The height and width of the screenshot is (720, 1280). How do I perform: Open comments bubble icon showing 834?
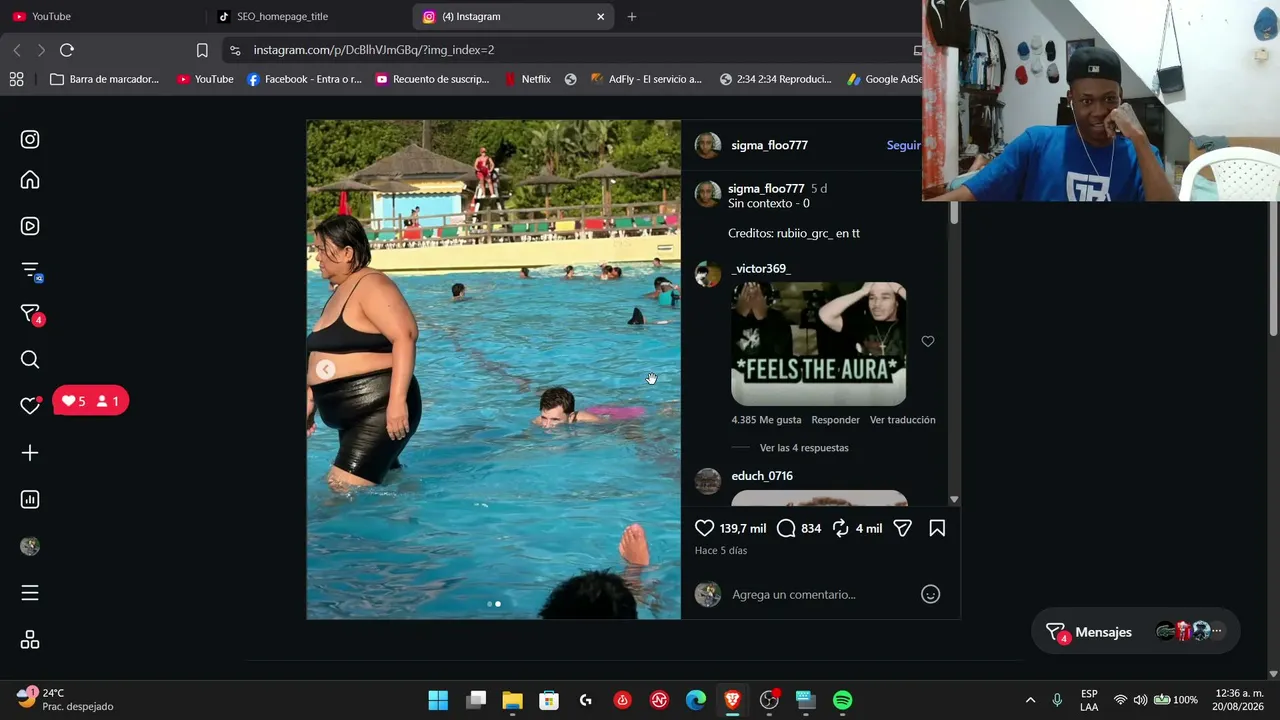tap(786, 528)
